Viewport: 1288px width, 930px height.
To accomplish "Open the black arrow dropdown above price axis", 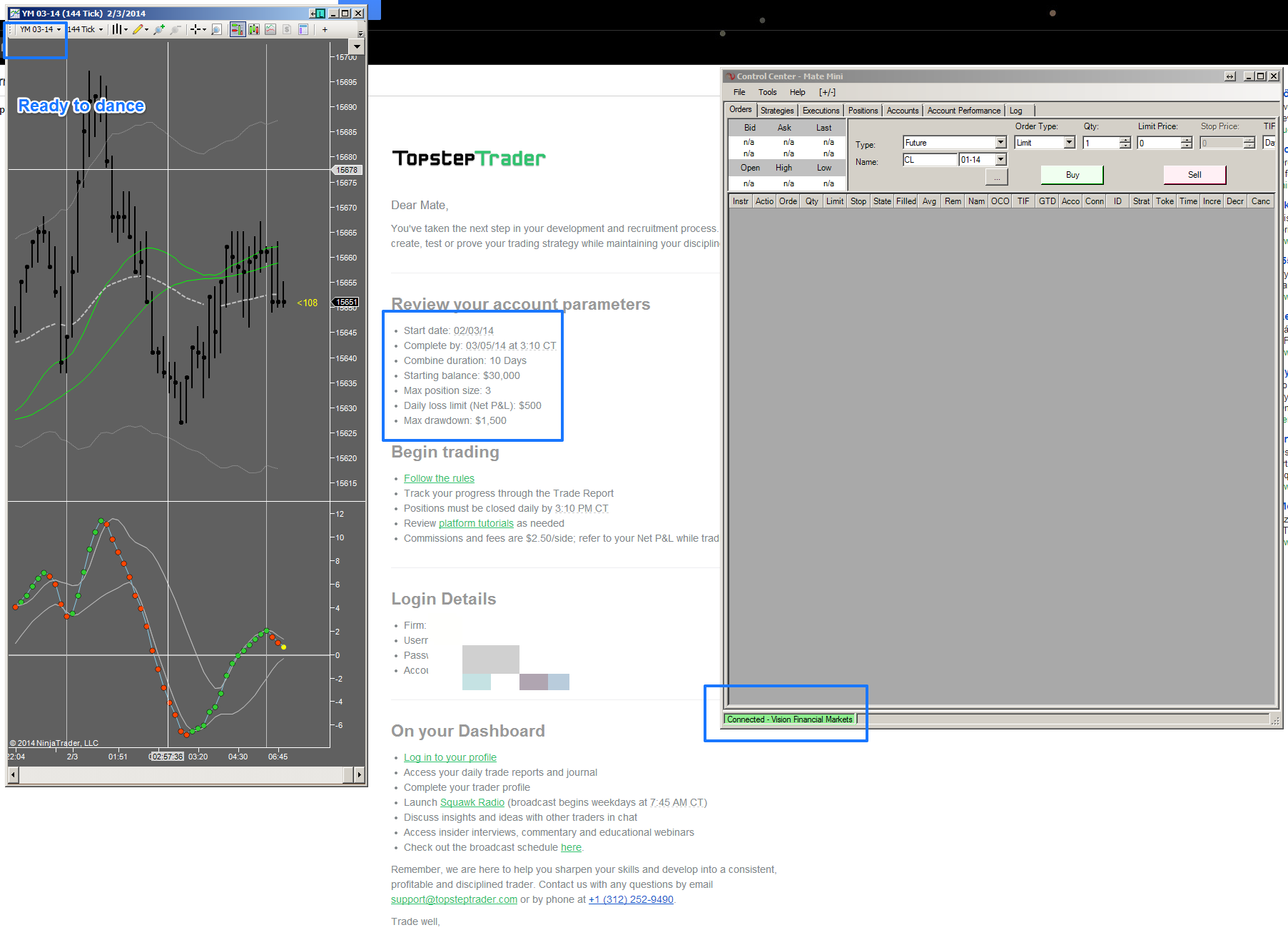I will coord(358,46).
